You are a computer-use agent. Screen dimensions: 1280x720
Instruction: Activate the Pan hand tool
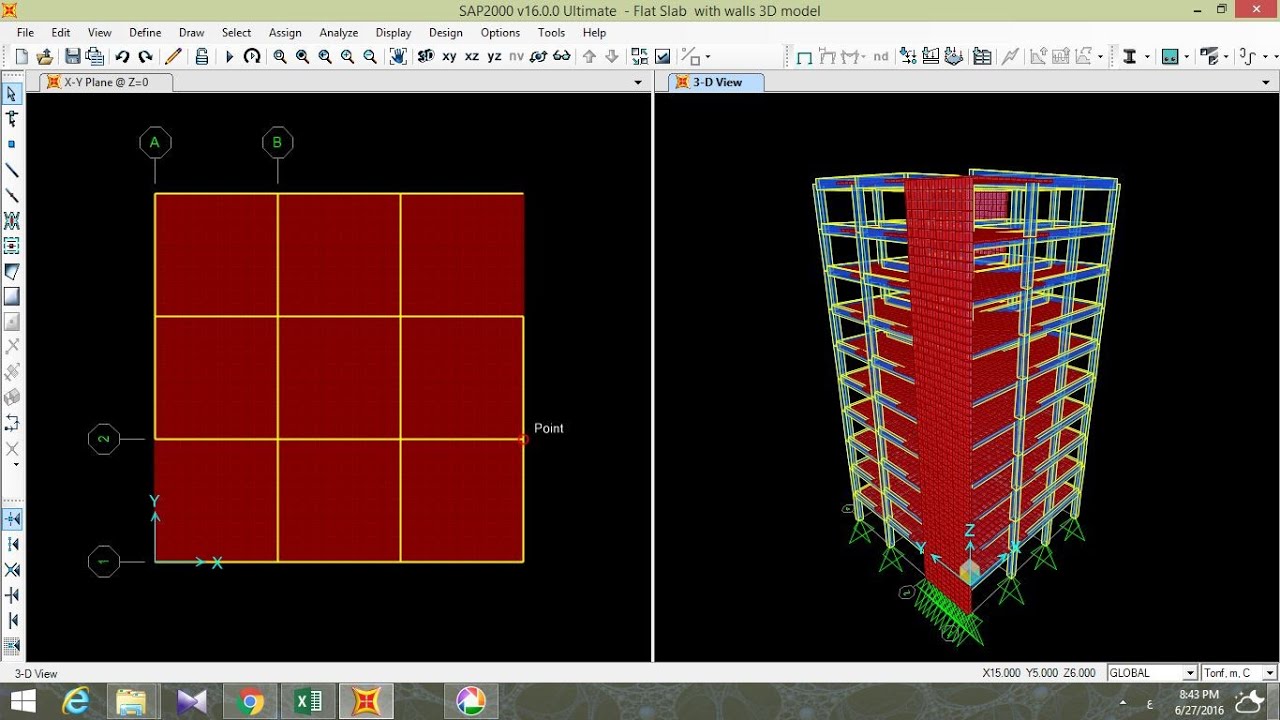[x=398, y=57]
